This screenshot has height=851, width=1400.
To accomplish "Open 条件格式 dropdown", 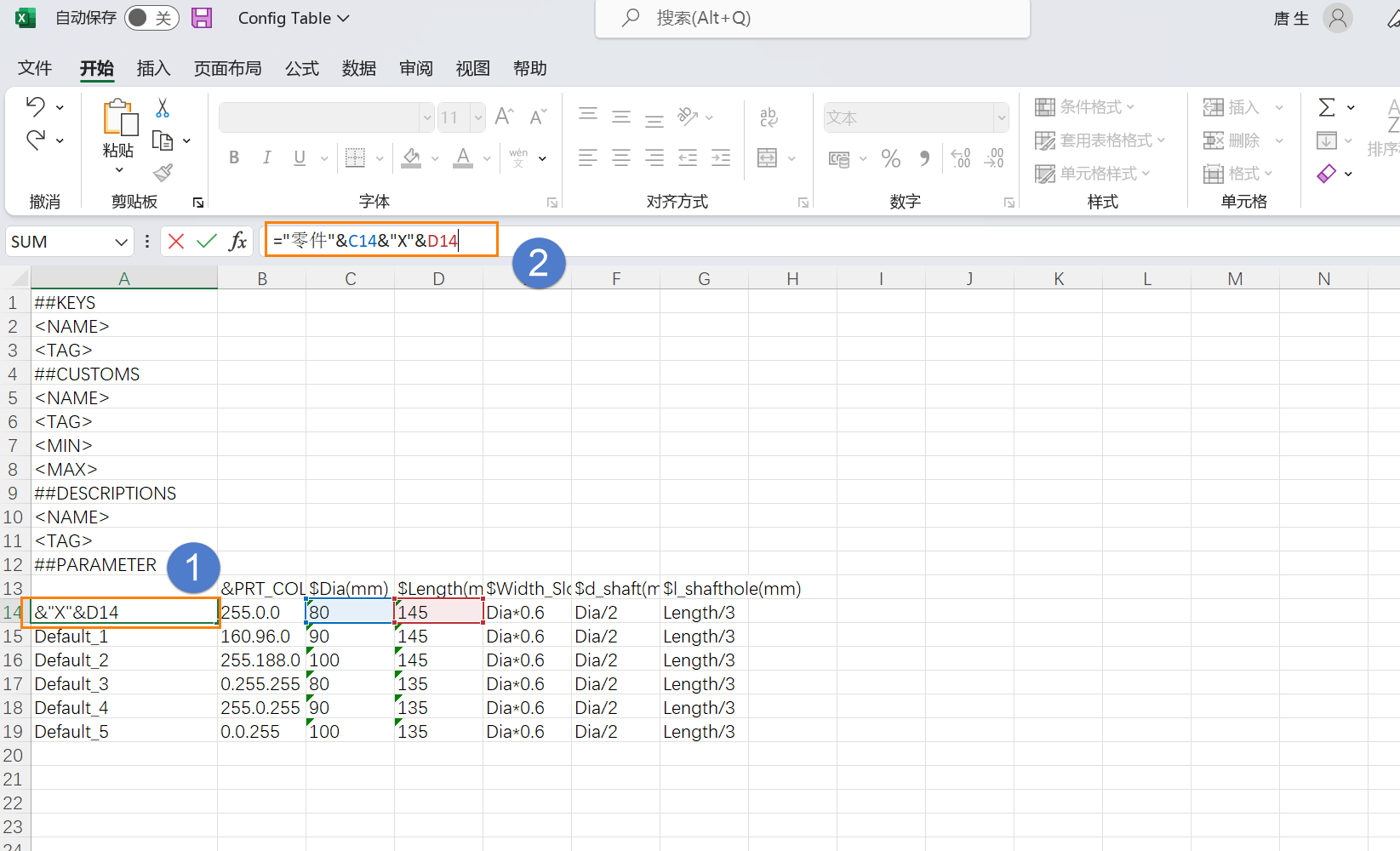I will pyautogui.click(x=1086, y=107).
